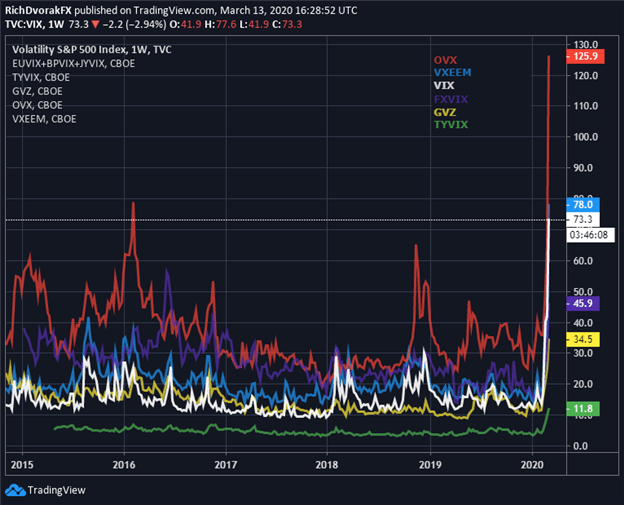Click the 'EUVIX+BPVIX+JYVIX, CBOE' series label
Viewport: 624px width, 505px height.
(74, 64)
